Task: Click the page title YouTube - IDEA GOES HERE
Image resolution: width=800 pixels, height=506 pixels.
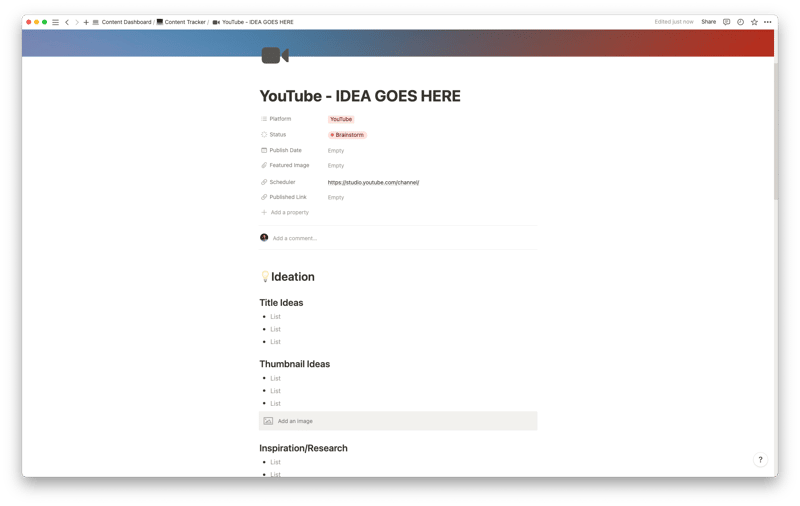Action: 360,96
